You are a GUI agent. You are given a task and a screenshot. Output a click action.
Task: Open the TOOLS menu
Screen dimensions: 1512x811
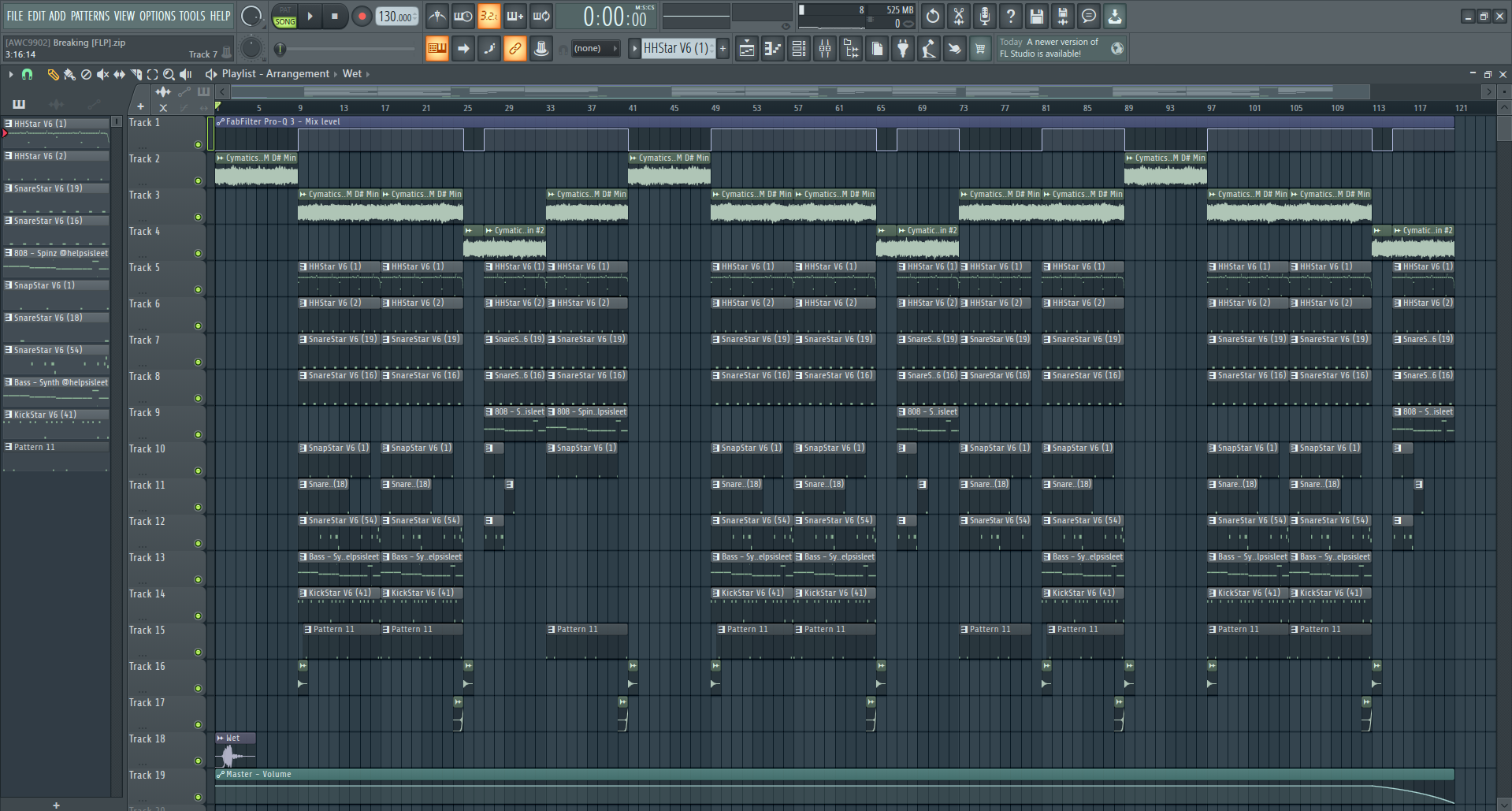[192, 16]
